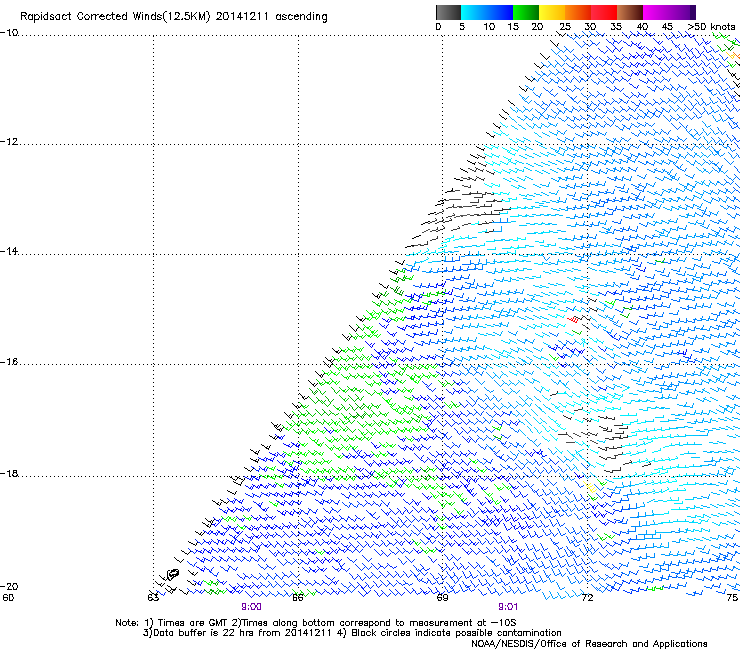Click the dark purple 45-50 knots legend swatch
This screenshot has width=740, height=650.
[x=682, y=12]
